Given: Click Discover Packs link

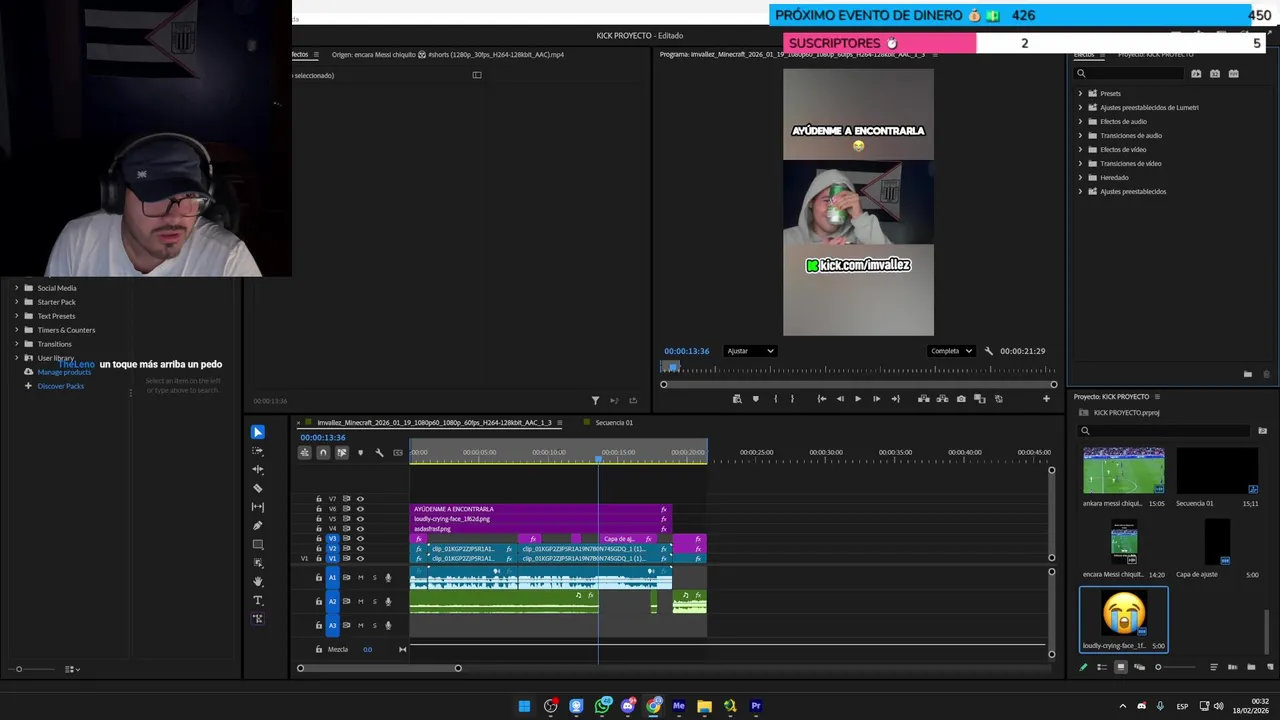Looking at the screenshot, I should point(61,386).
